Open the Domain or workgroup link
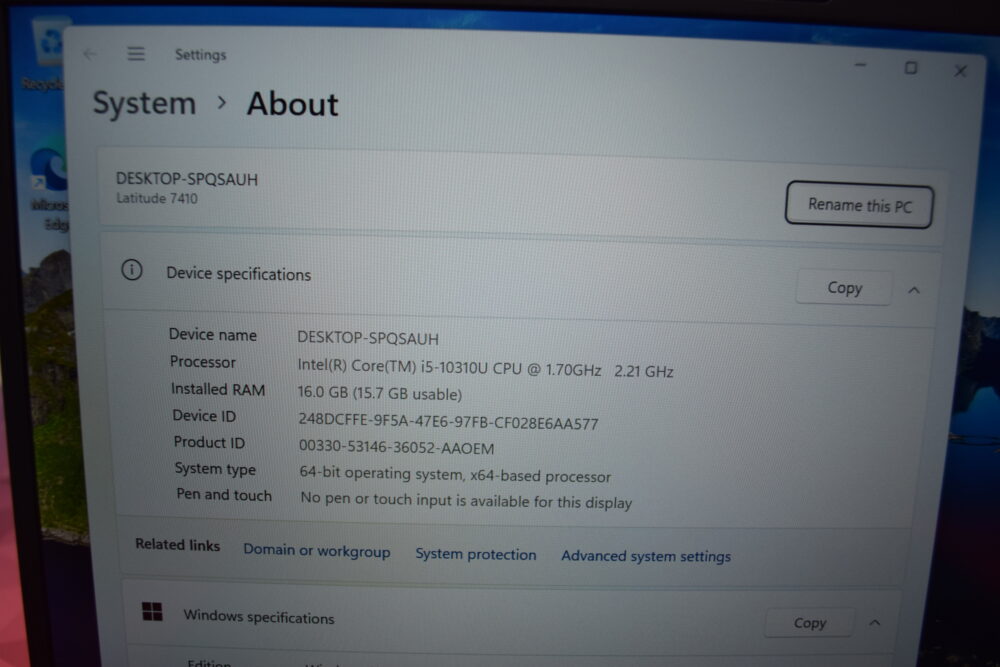This screenshot has width=1000, height=667. [316, 551]
